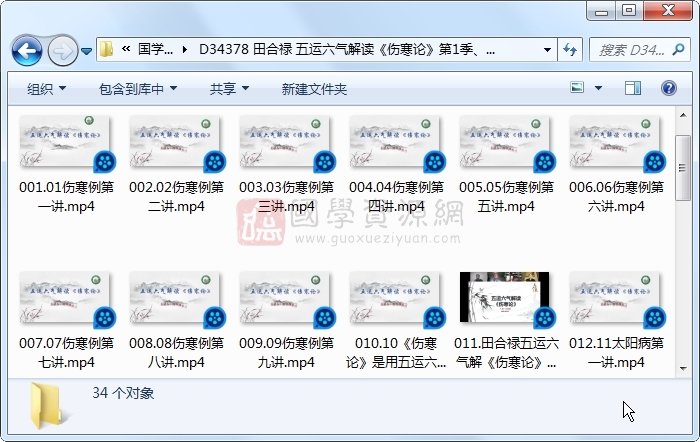Focus the 搜索 D34... search box
Screen dimensions: 700x442
(x=632, y=50)
